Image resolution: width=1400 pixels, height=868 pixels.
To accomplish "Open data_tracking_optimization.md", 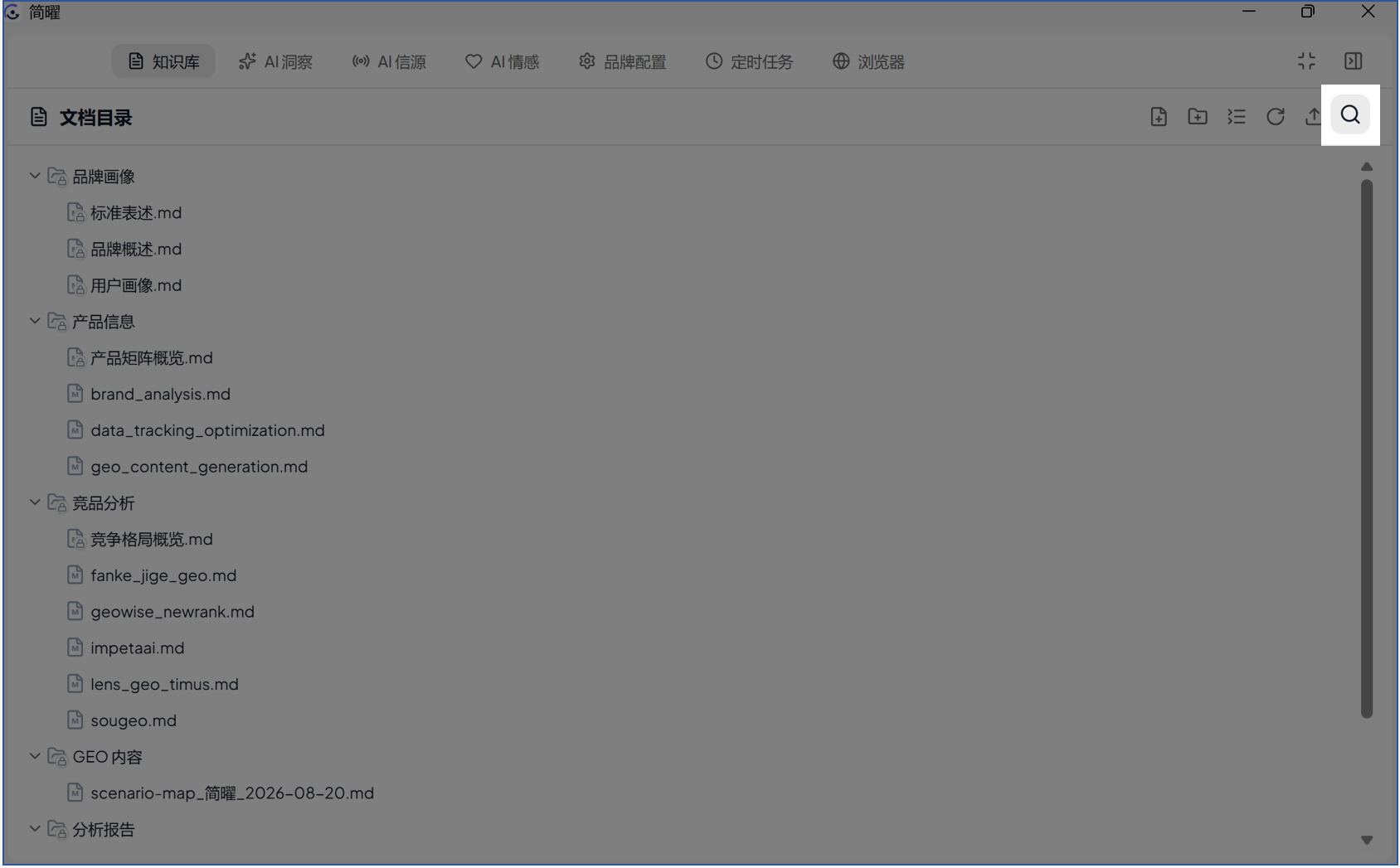I will [207, 430].
